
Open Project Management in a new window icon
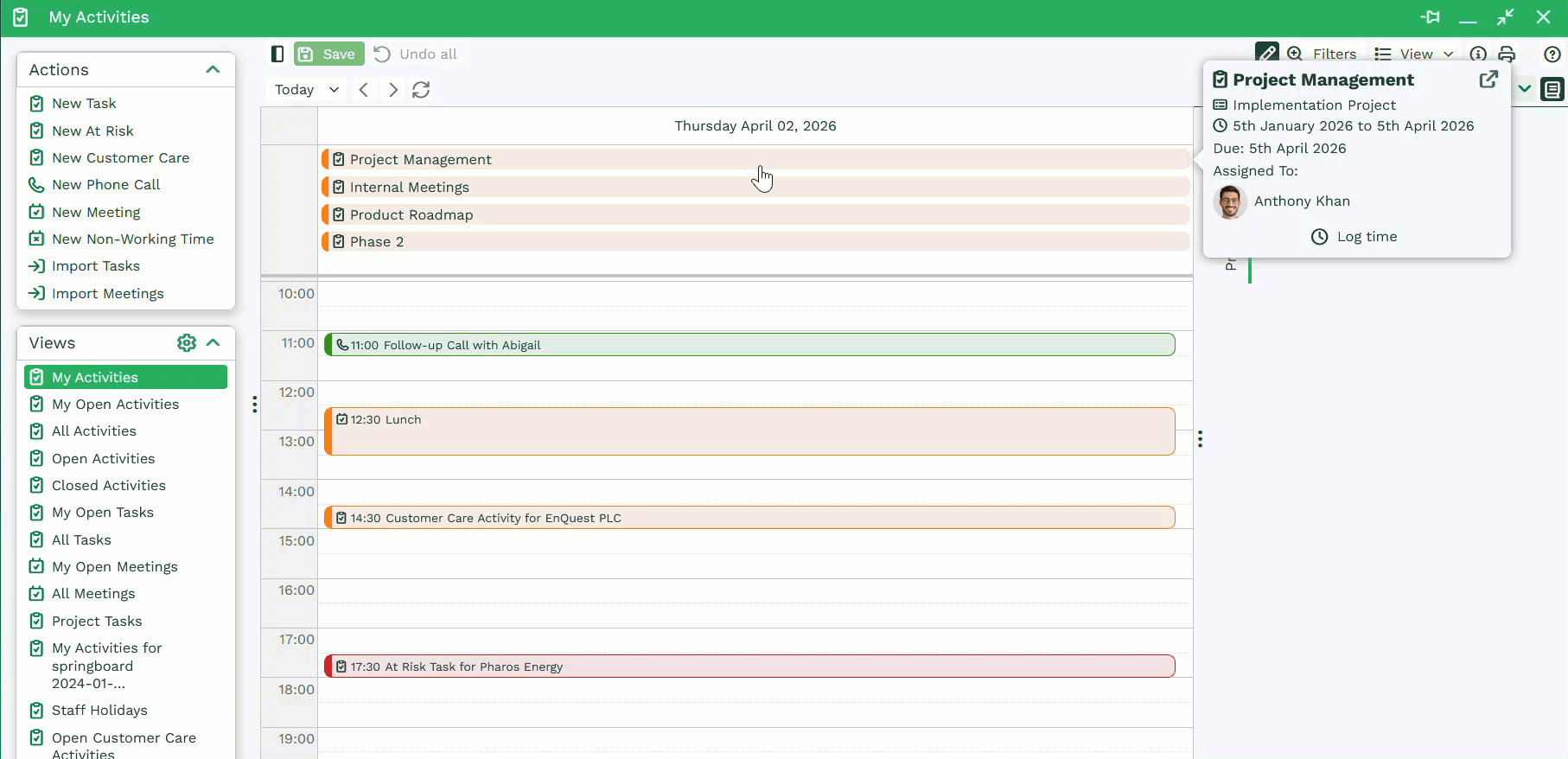pyautogui.click(x=1488, y=80)
